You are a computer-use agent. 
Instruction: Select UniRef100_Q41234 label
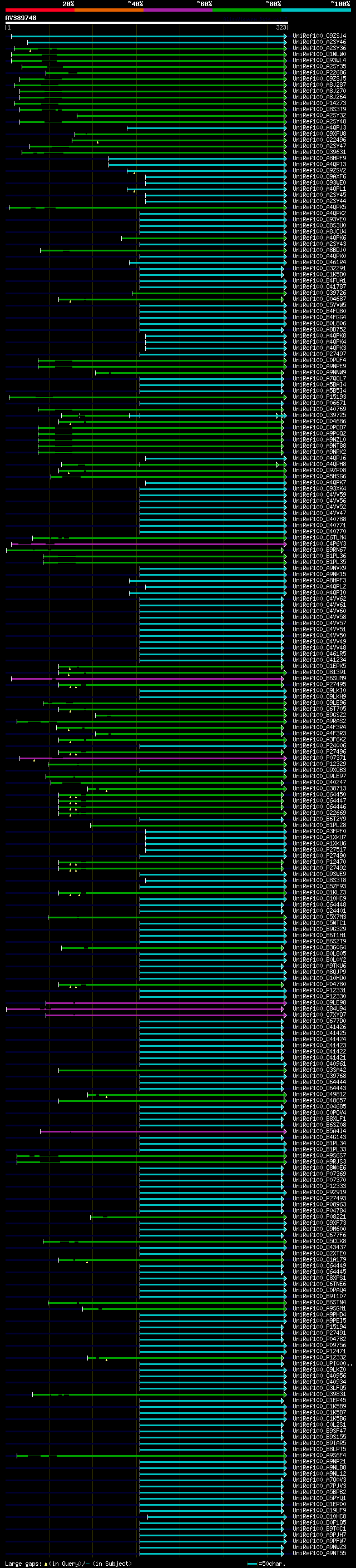[x=319, y=660]
